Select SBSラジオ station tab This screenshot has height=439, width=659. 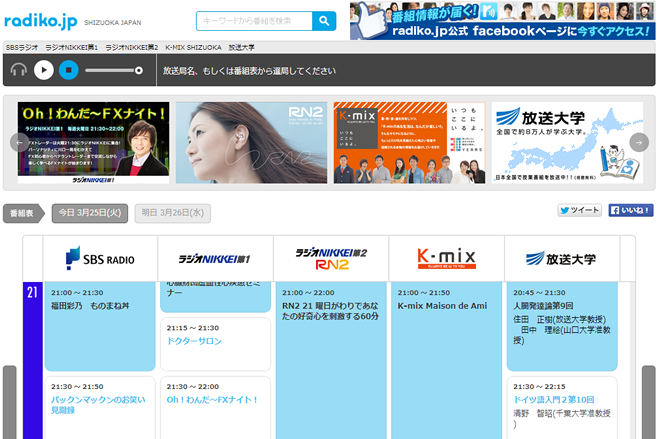point(22,47)
